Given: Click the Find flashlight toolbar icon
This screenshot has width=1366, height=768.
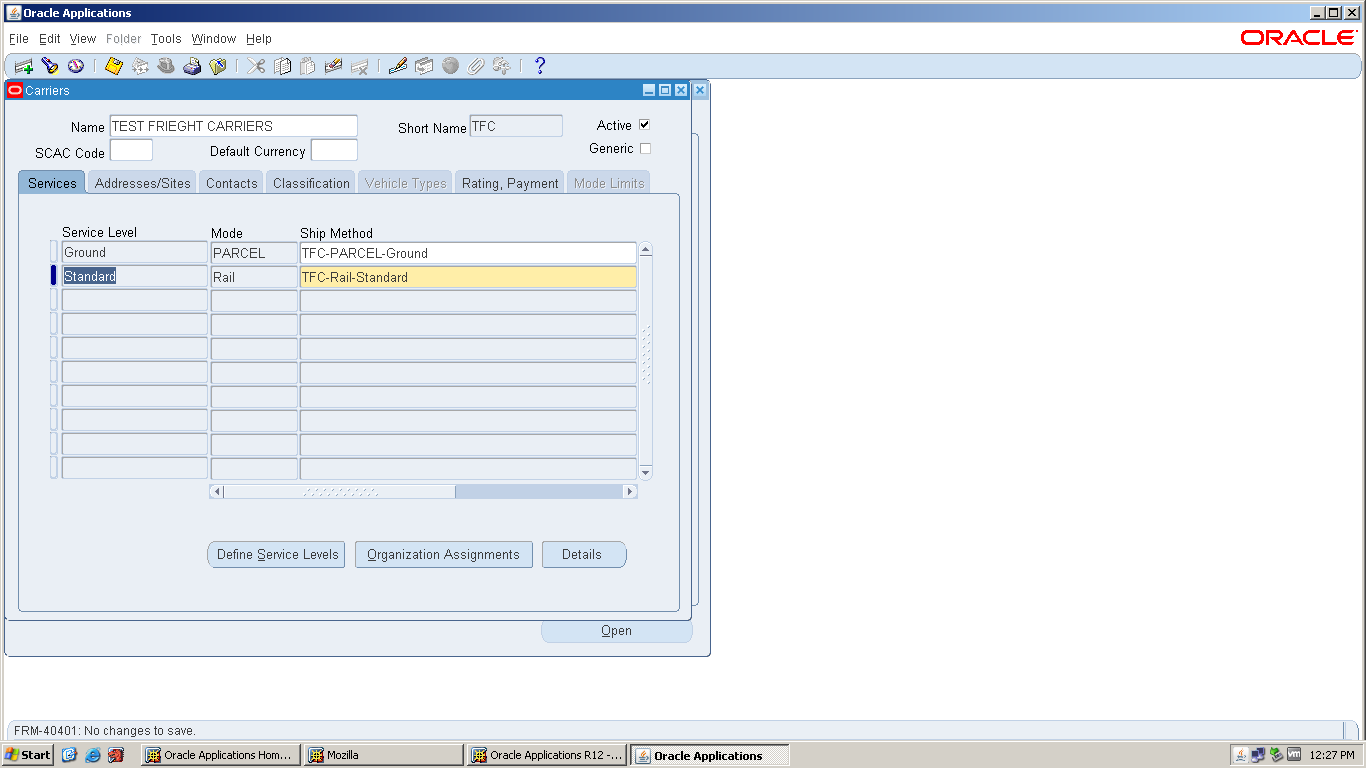Looking at the screenshot, I should (50, 66).
